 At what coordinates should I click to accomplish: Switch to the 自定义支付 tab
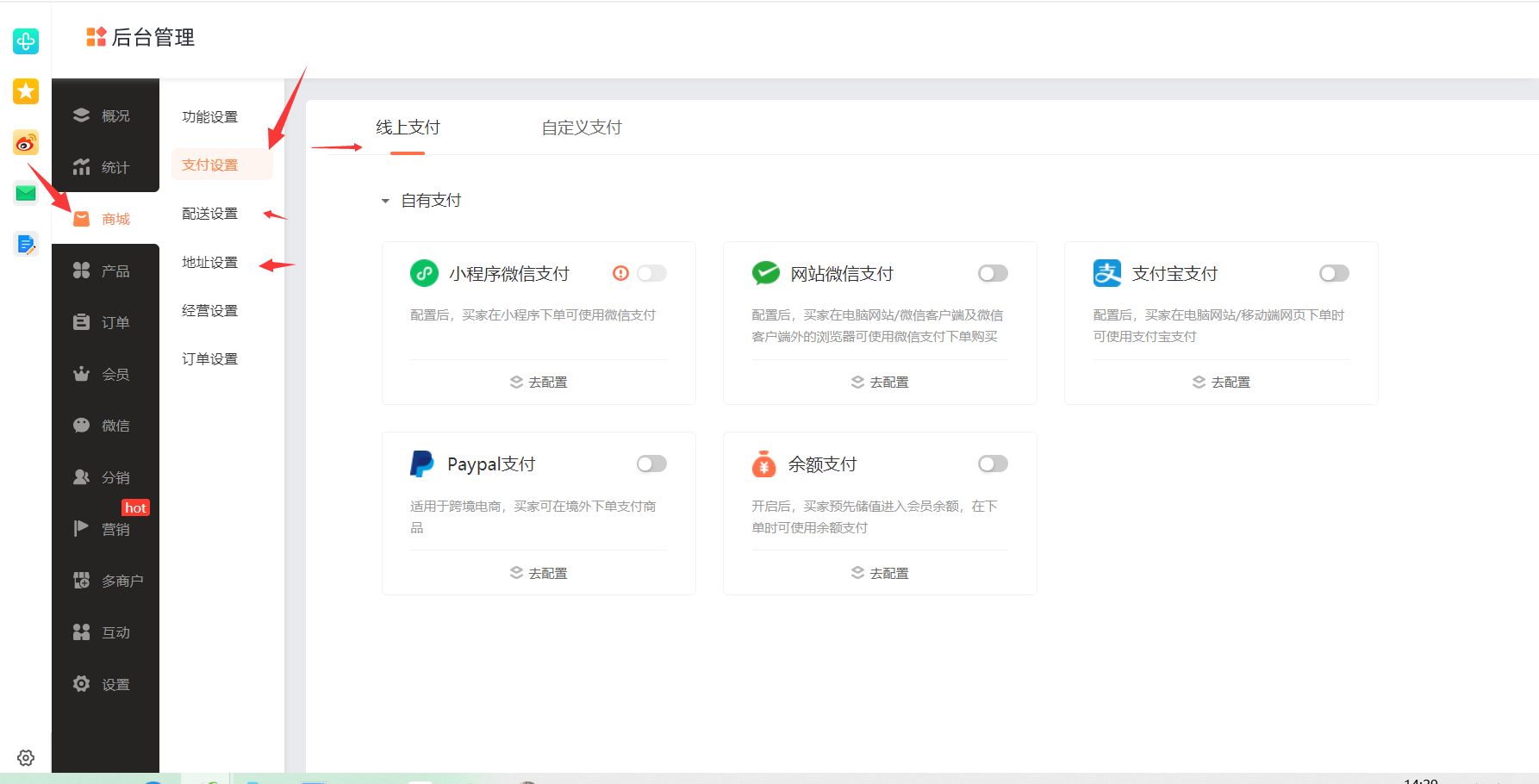582,128
